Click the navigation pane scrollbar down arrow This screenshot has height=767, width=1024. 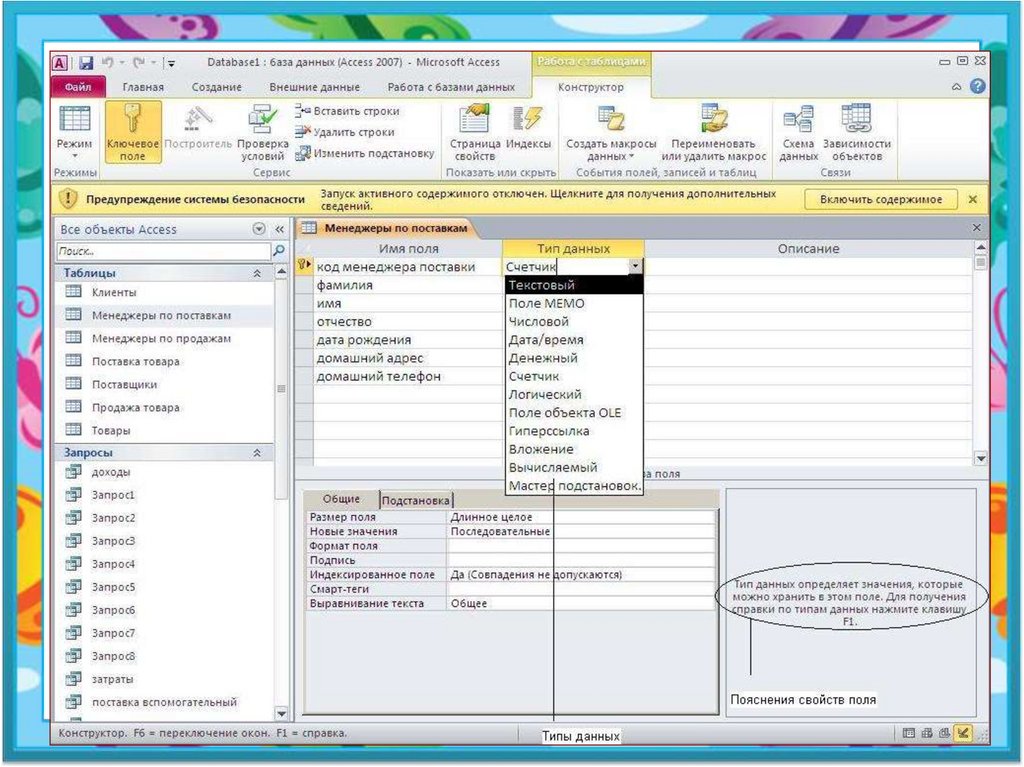281,713
